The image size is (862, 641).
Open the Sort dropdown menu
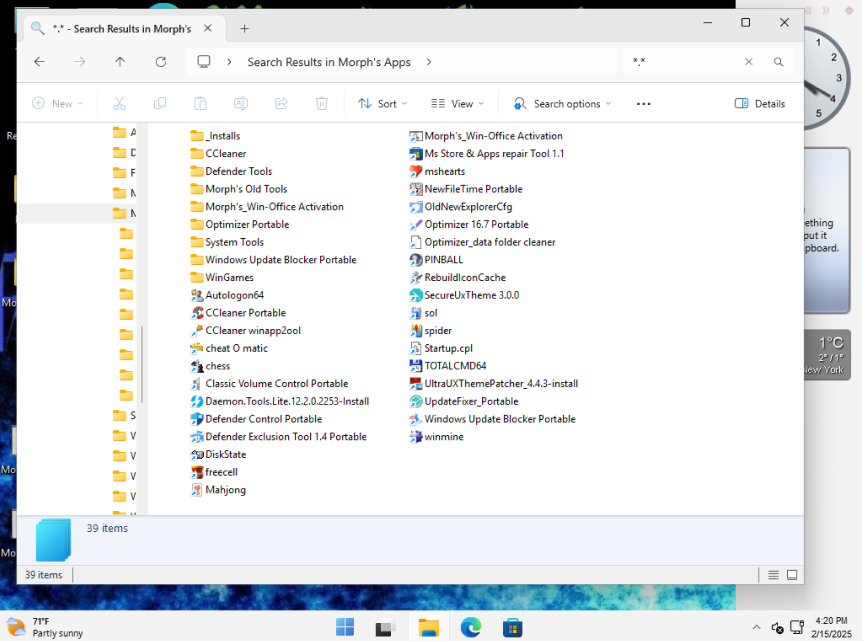pos(383,103)
